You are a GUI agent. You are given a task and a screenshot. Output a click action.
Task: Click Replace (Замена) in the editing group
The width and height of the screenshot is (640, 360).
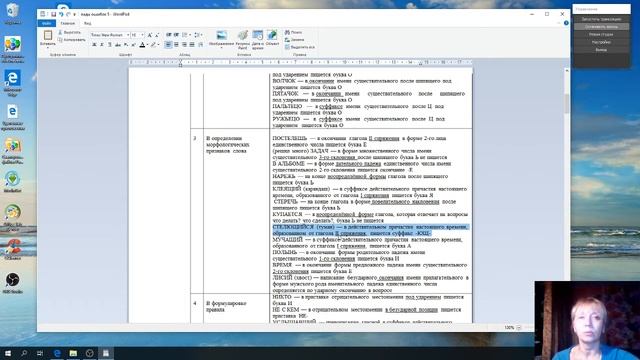(295, 40)
